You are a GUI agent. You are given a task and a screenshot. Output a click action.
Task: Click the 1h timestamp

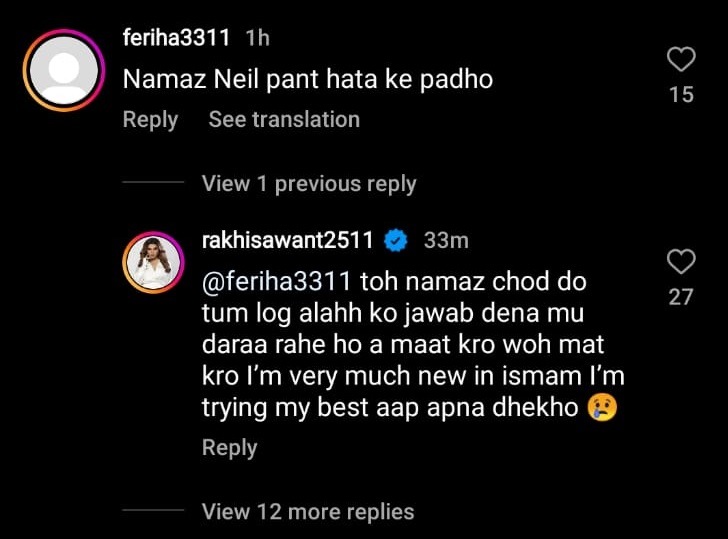[257, 38]
